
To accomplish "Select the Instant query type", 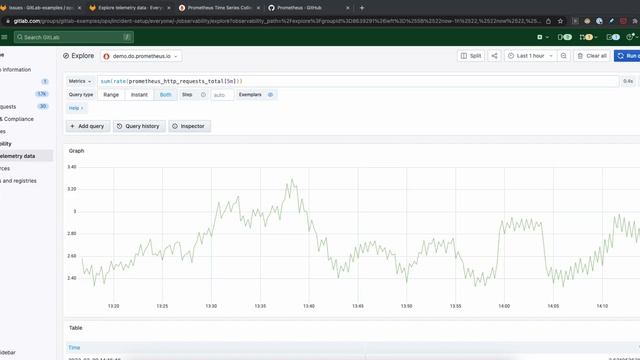I will point(139,95).
